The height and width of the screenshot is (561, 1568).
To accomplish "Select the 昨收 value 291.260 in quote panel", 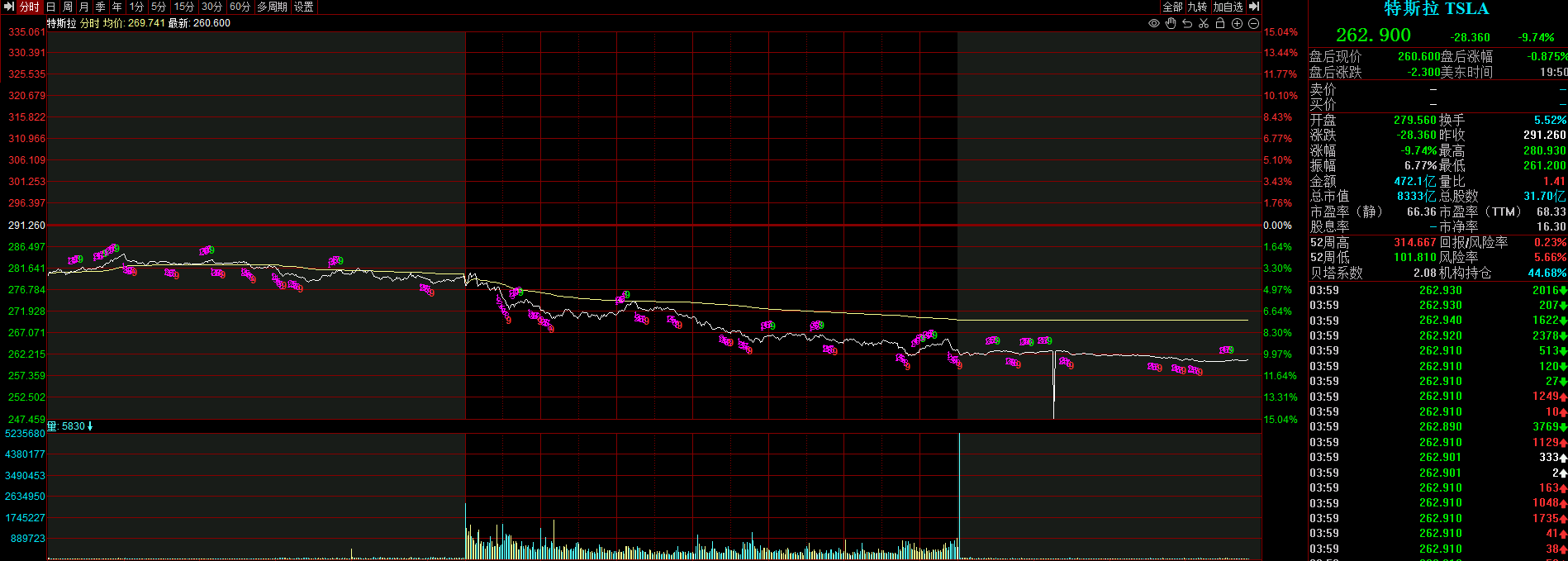I will click(x=1545, y=135).
